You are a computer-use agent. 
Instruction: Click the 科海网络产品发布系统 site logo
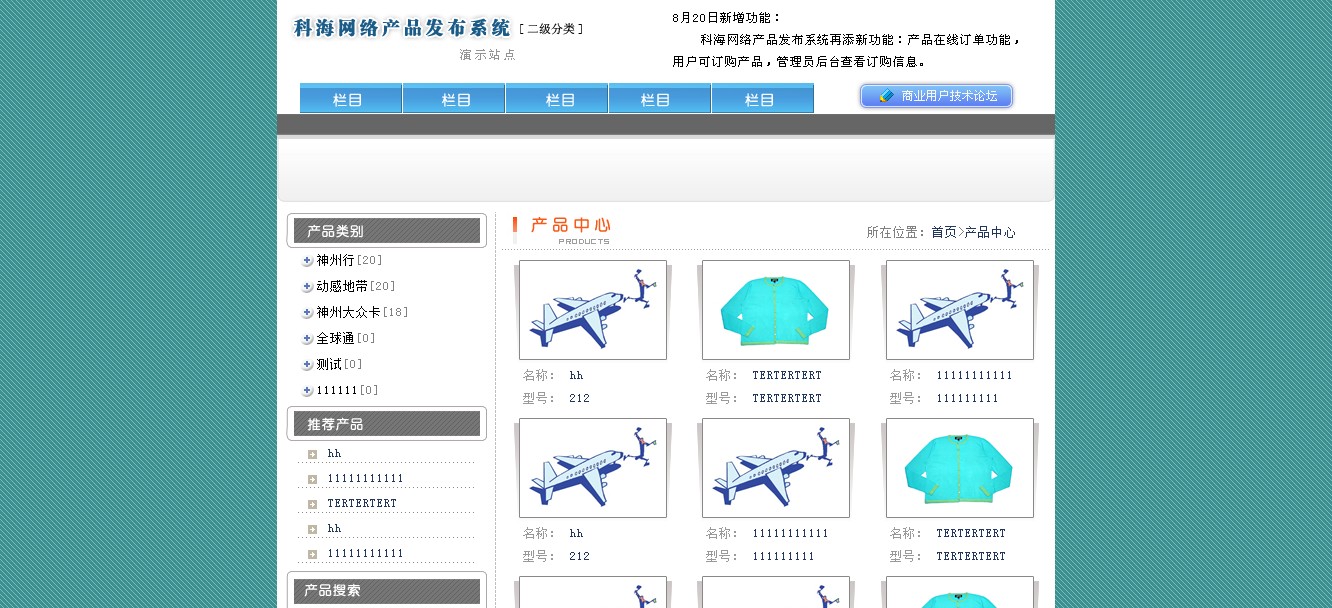point(401,28)
